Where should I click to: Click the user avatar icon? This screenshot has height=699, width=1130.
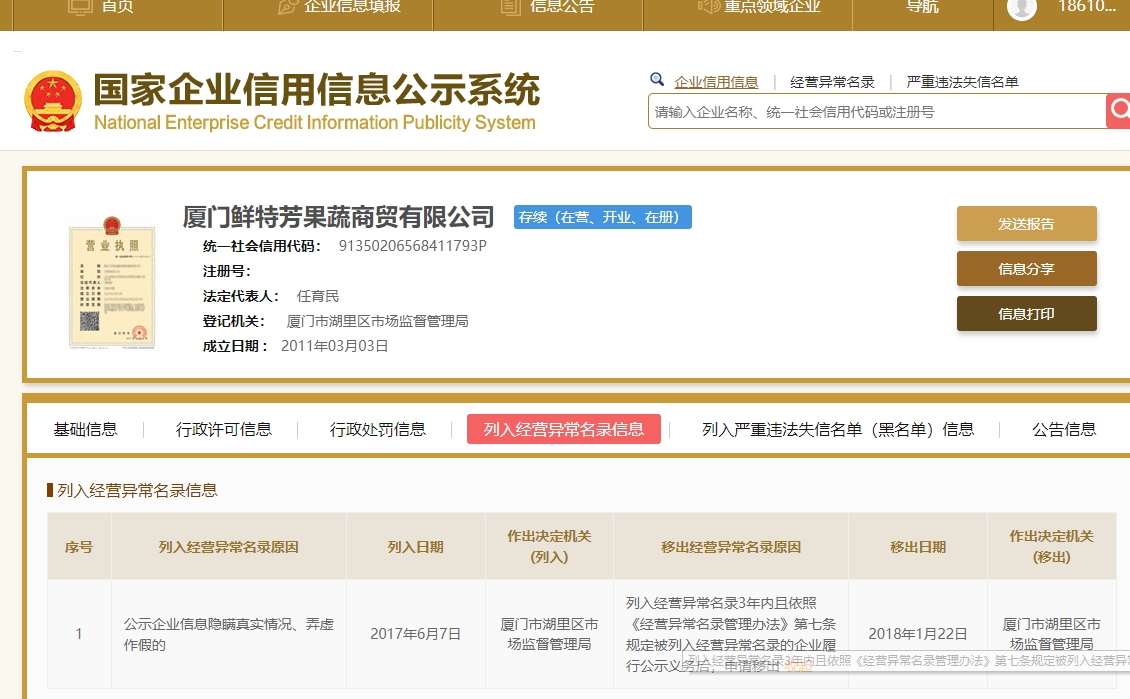click(1021, 7)
